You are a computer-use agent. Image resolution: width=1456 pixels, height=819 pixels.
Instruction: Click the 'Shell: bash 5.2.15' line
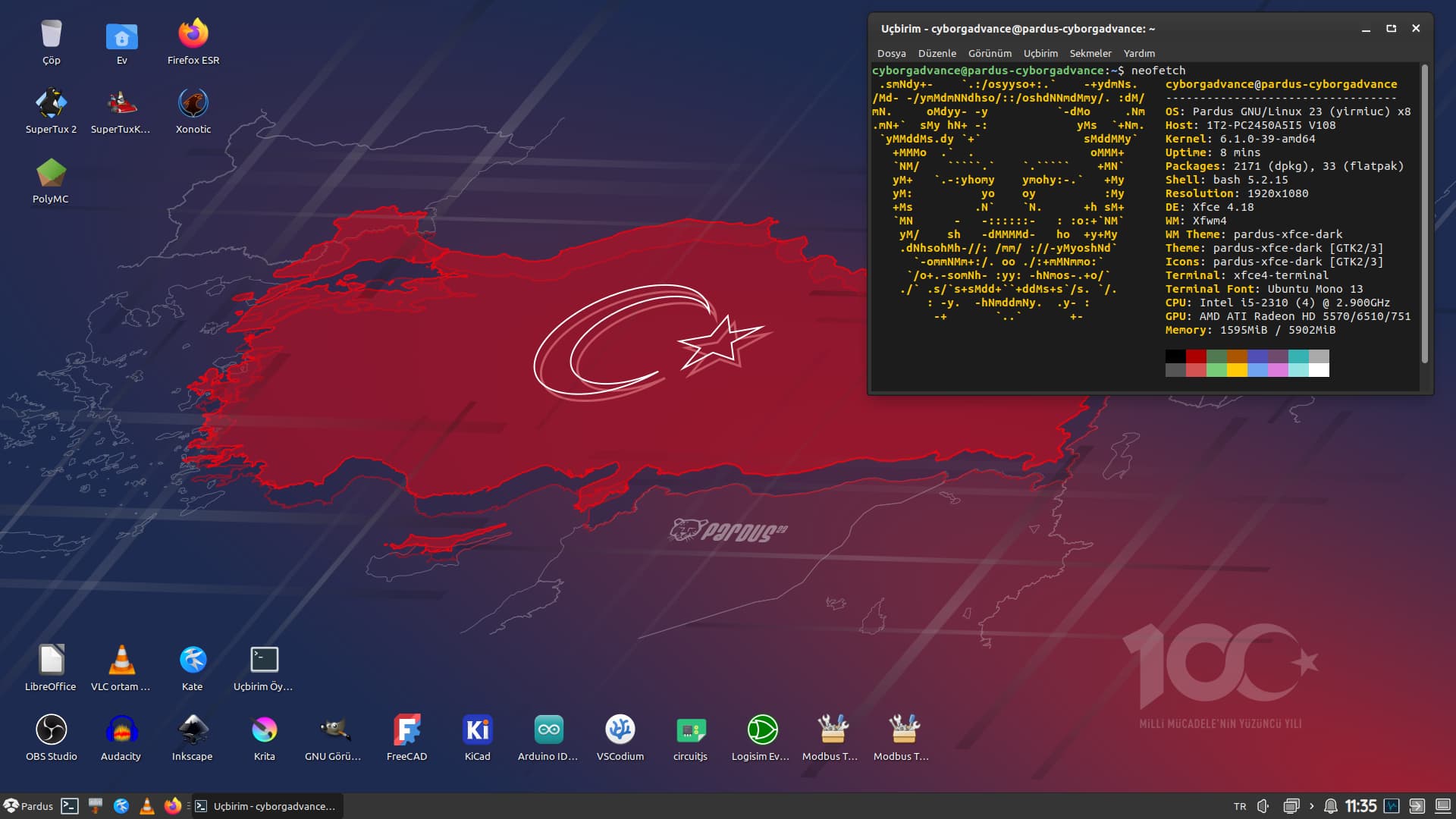coord(1226,180)
